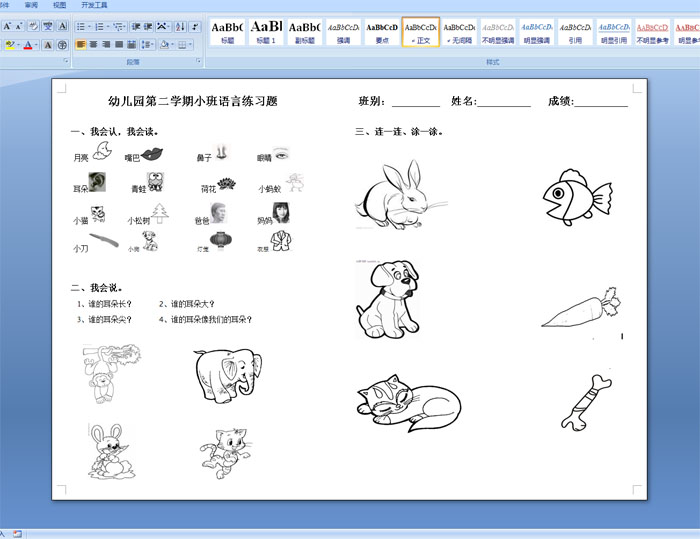Apply Enclosed Characters circle icon
This screenshot has width=700, height=539.
click(x=62, y=45)
